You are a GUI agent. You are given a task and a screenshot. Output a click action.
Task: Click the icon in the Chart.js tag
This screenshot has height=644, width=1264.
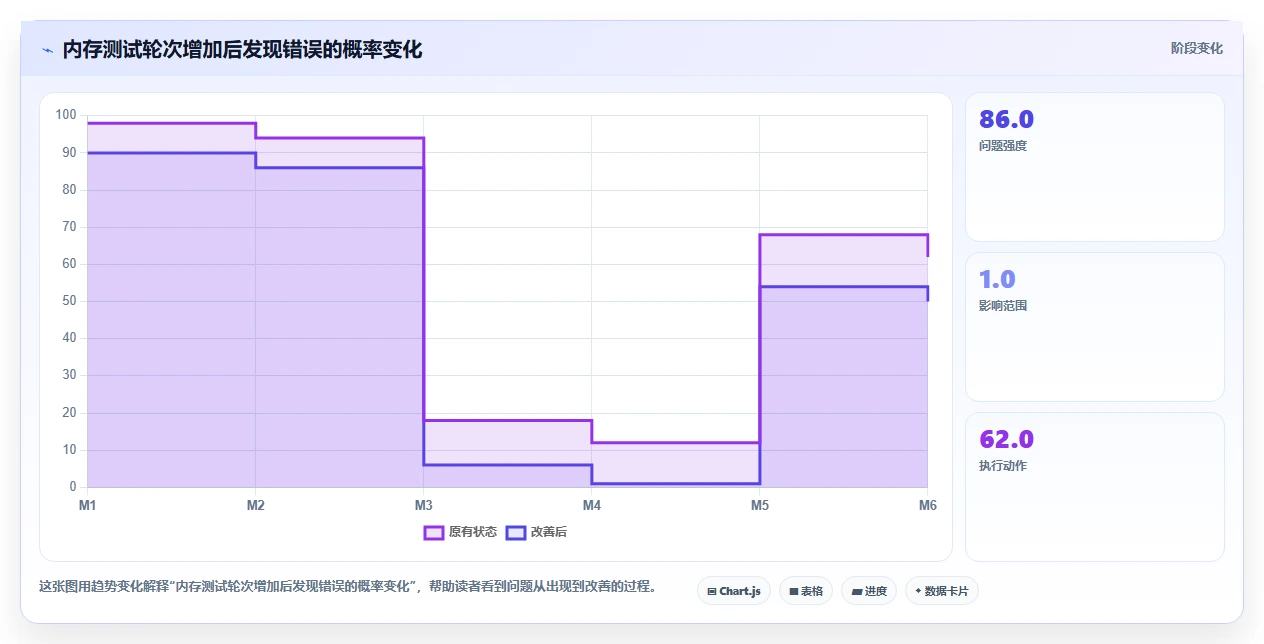(x=711, y=592)
